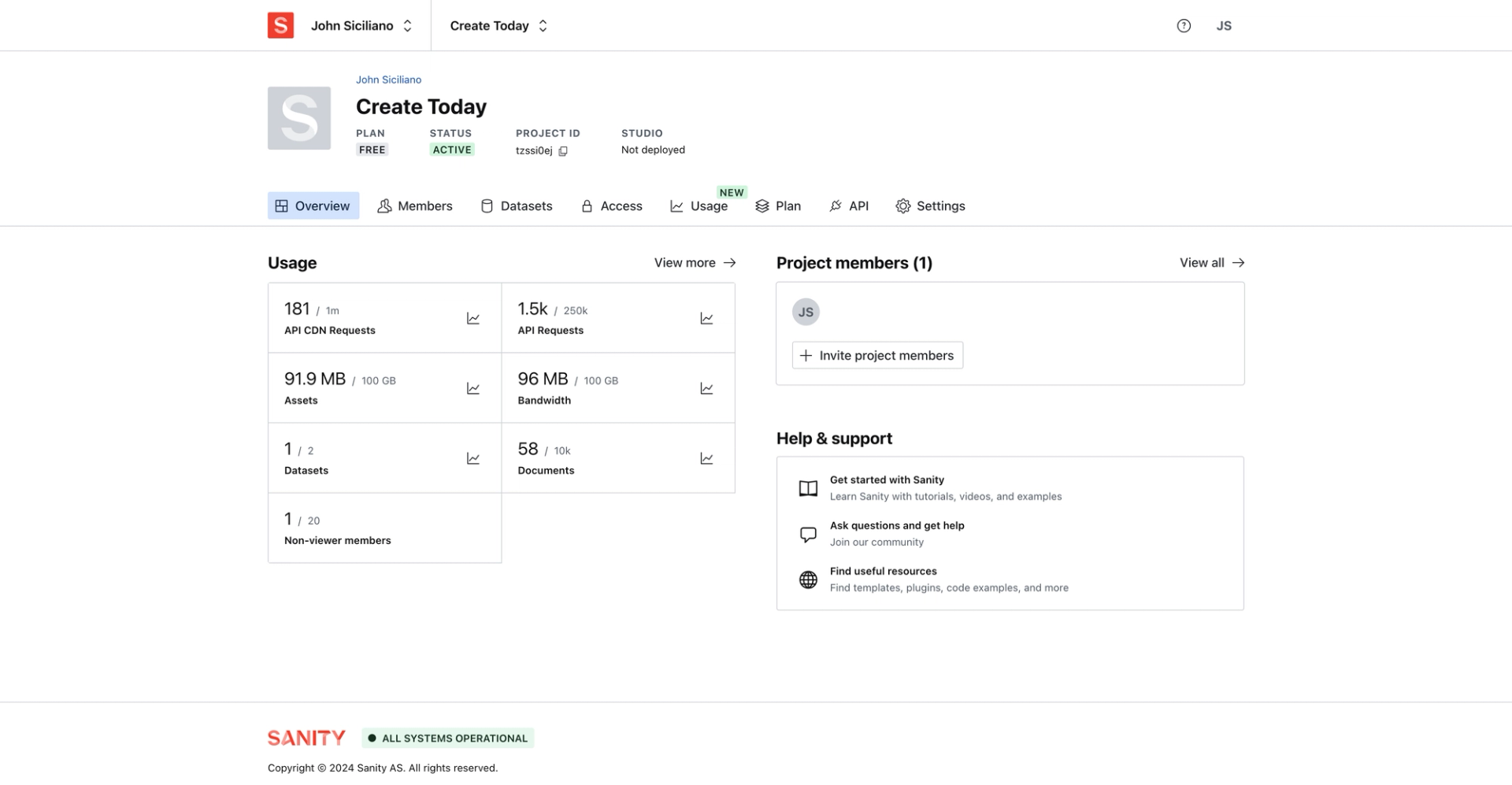Open chart for Documents usage
1512x785 pixels.
706,458
